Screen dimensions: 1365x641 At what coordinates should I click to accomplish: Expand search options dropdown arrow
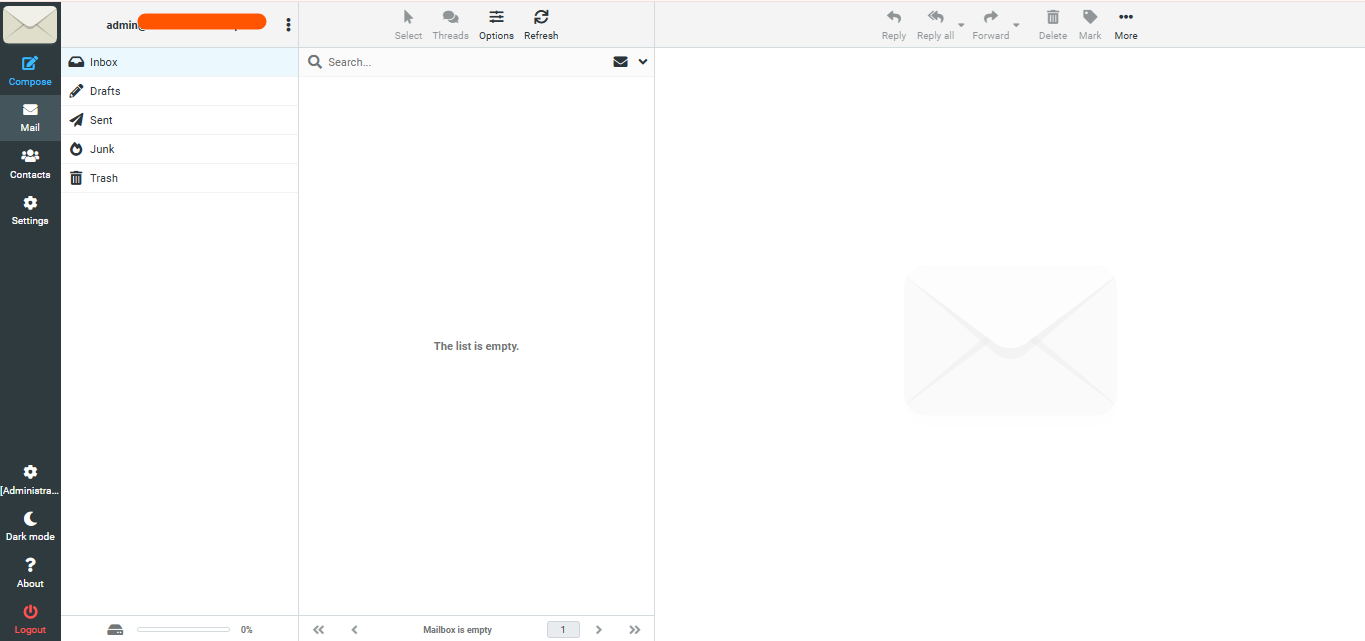point(643,62)
